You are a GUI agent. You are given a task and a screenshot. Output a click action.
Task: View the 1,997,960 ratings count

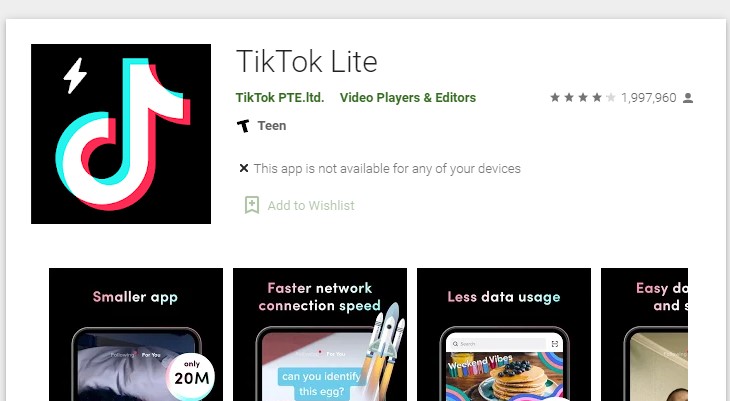pos(649,98)
